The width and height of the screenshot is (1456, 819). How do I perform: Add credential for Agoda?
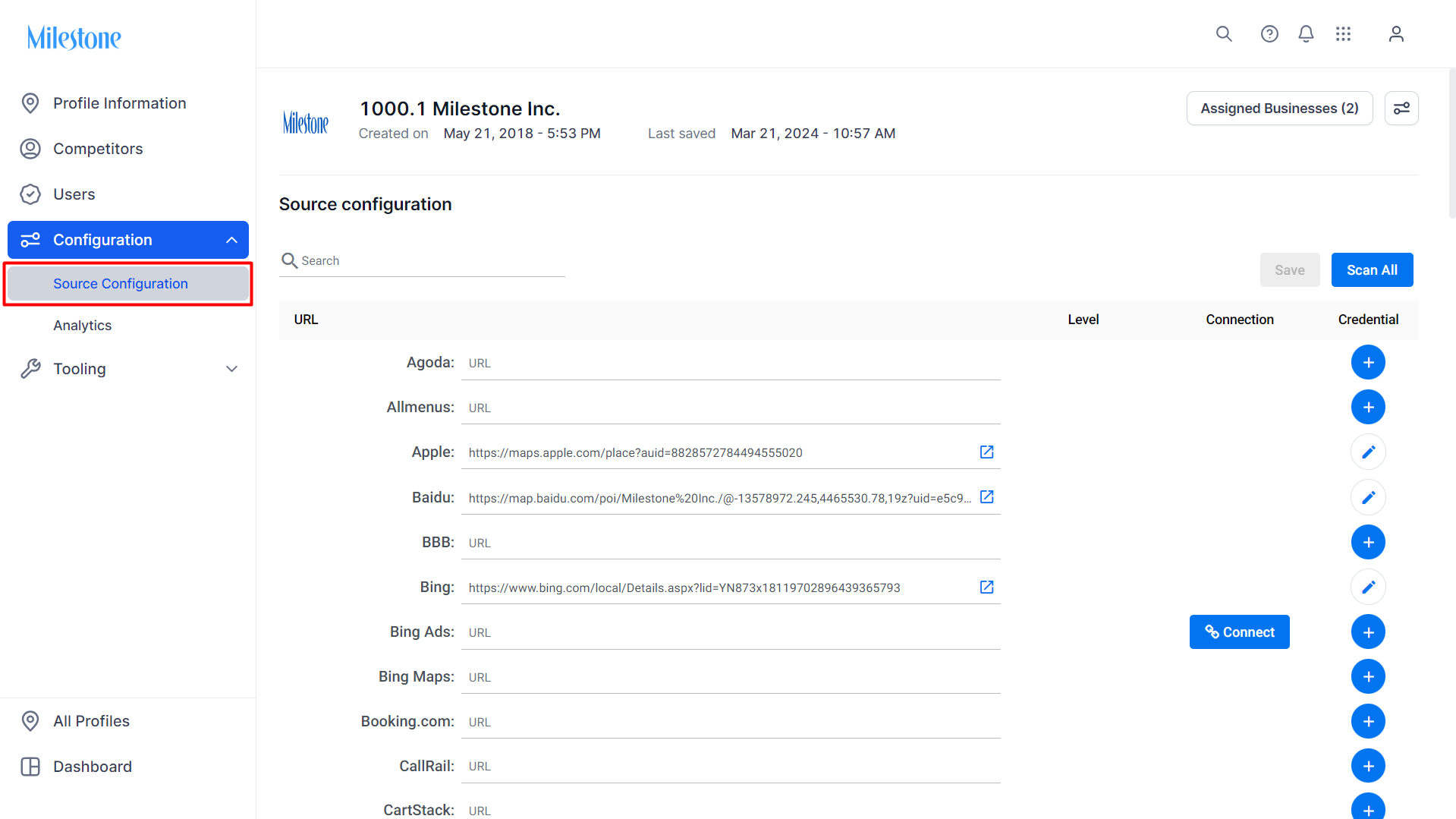pyautogui.click(x=1368, y=363)
